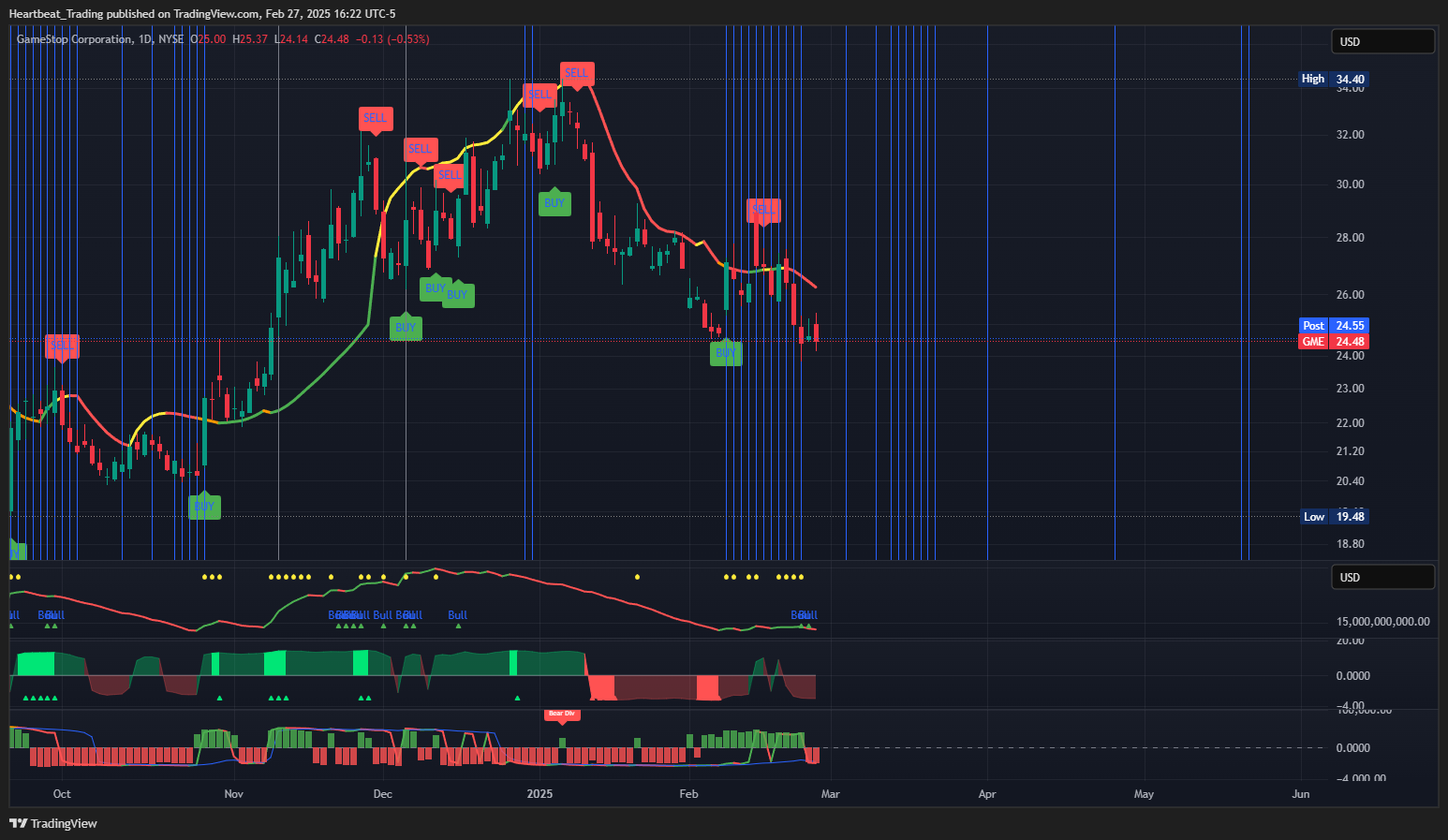Click the 21.20 price axis label

[1351, 451]
